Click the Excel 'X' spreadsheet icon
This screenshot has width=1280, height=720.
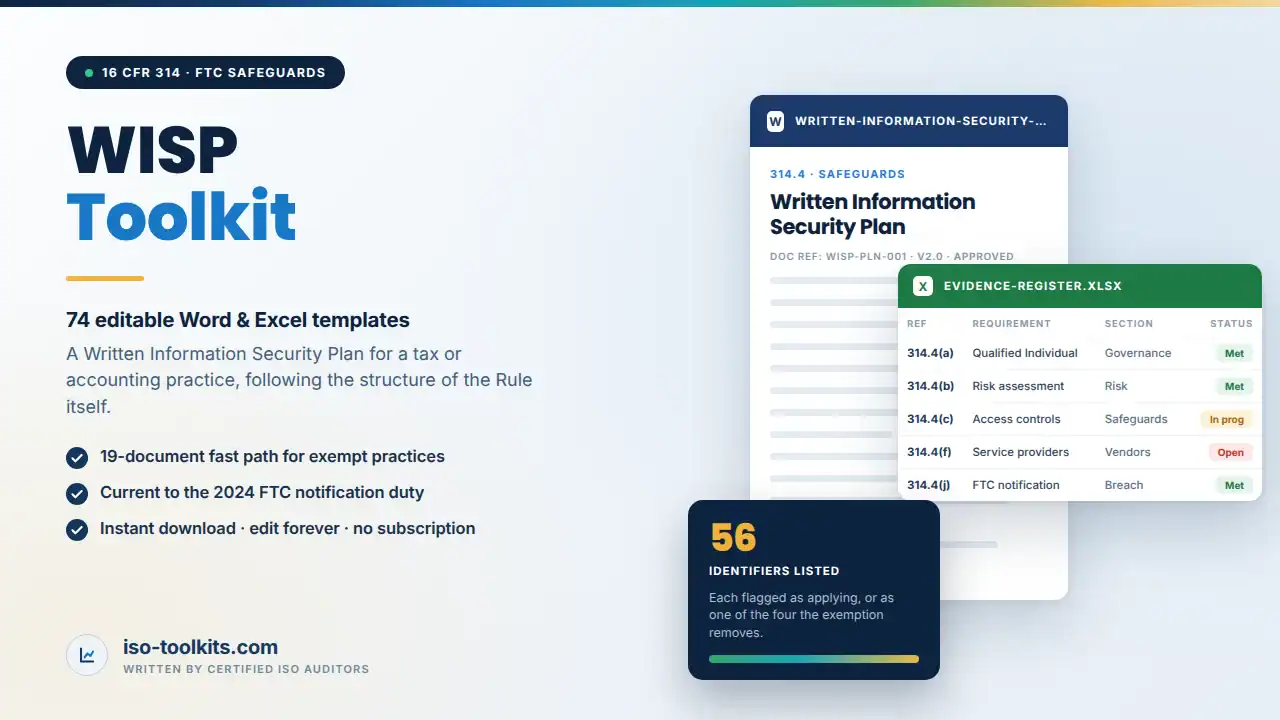coord(923,286)
